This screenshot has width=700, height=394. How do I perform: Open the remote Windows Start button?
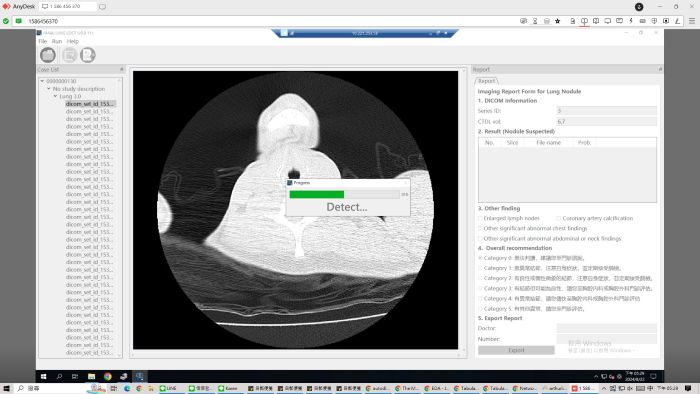pos(44,376)
